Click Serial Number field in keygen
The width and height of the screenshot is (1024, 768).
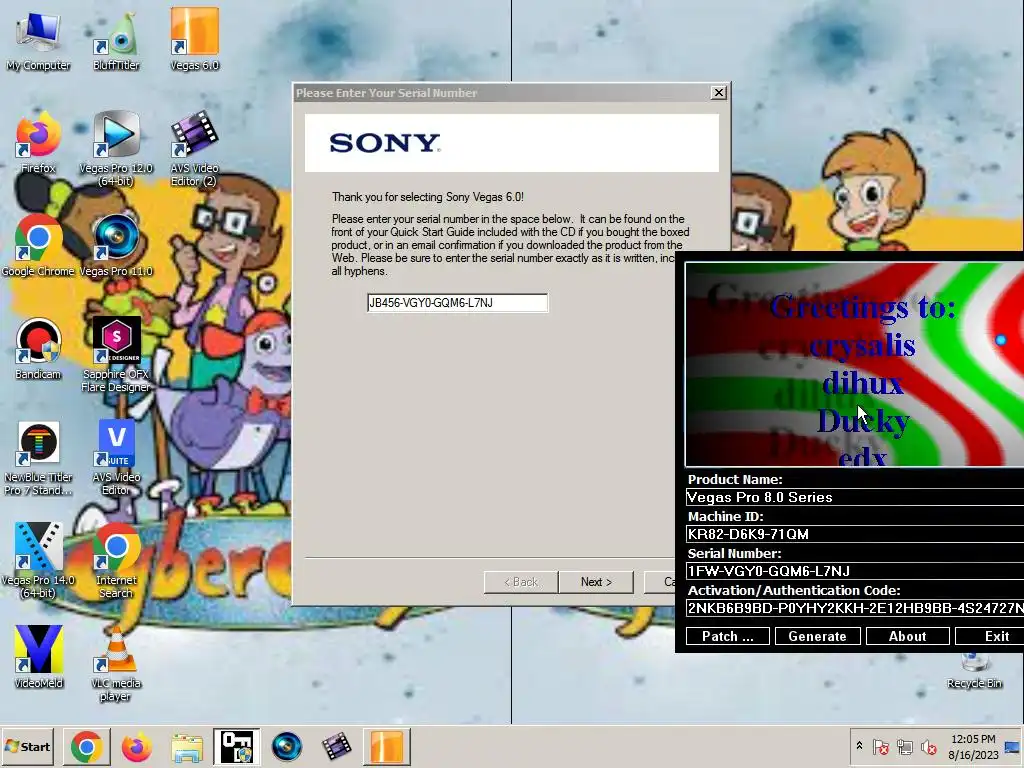coord(855,571)
